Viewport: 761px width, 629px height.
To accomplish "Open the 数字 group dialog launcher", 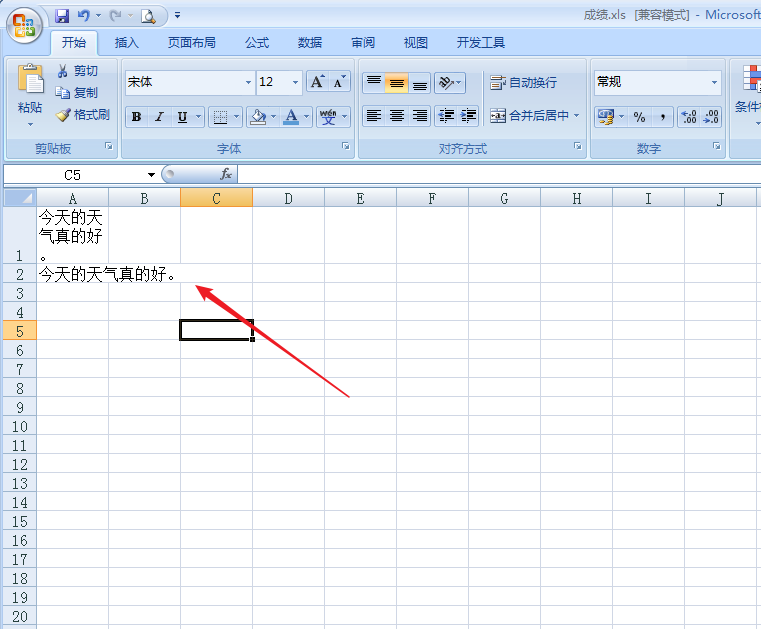I will pyautogui.click(x=717, y=146).
